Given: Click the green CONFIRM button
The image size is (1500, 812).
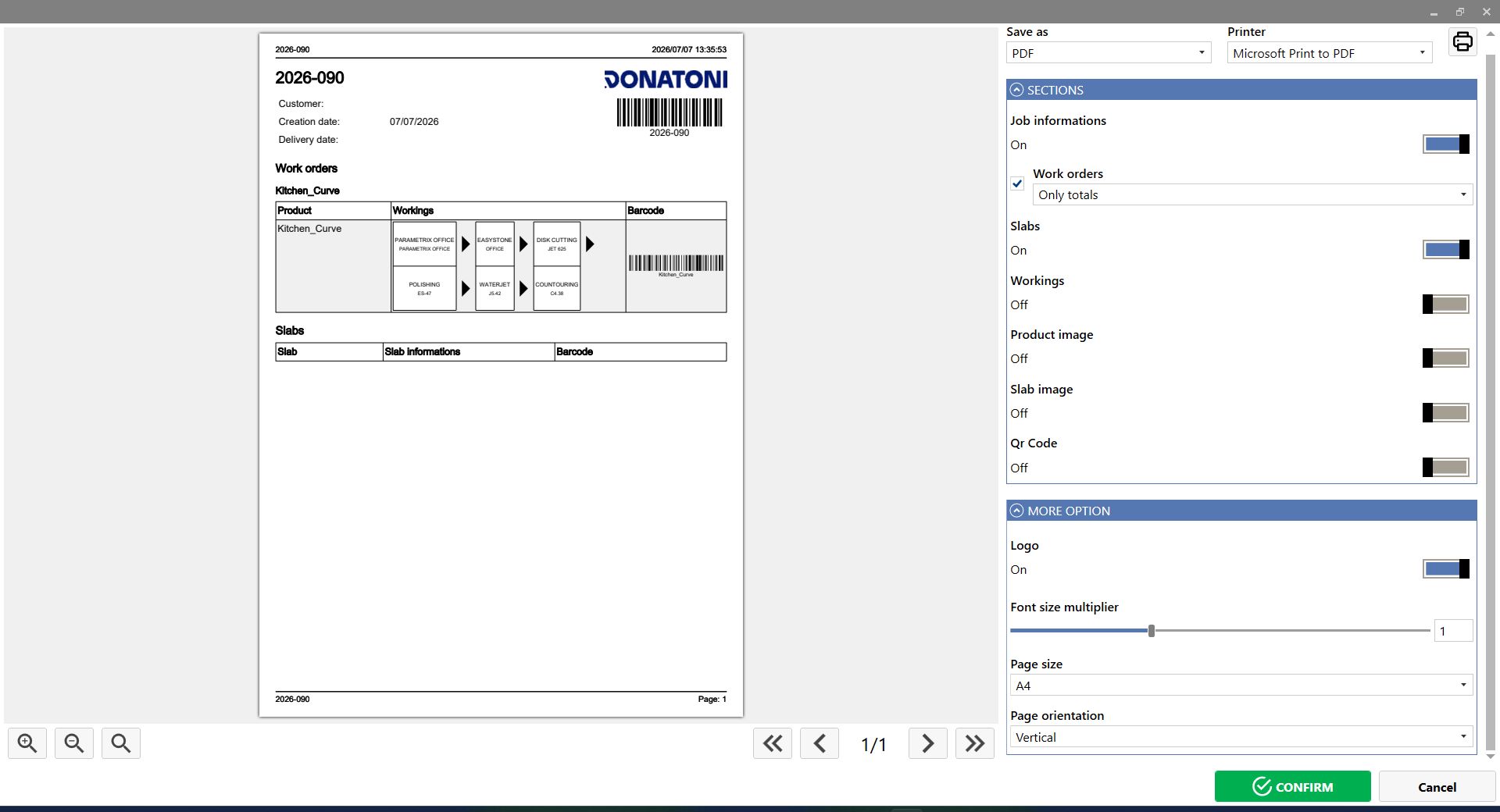Looking at the screenshot, I should point(1293,786).
